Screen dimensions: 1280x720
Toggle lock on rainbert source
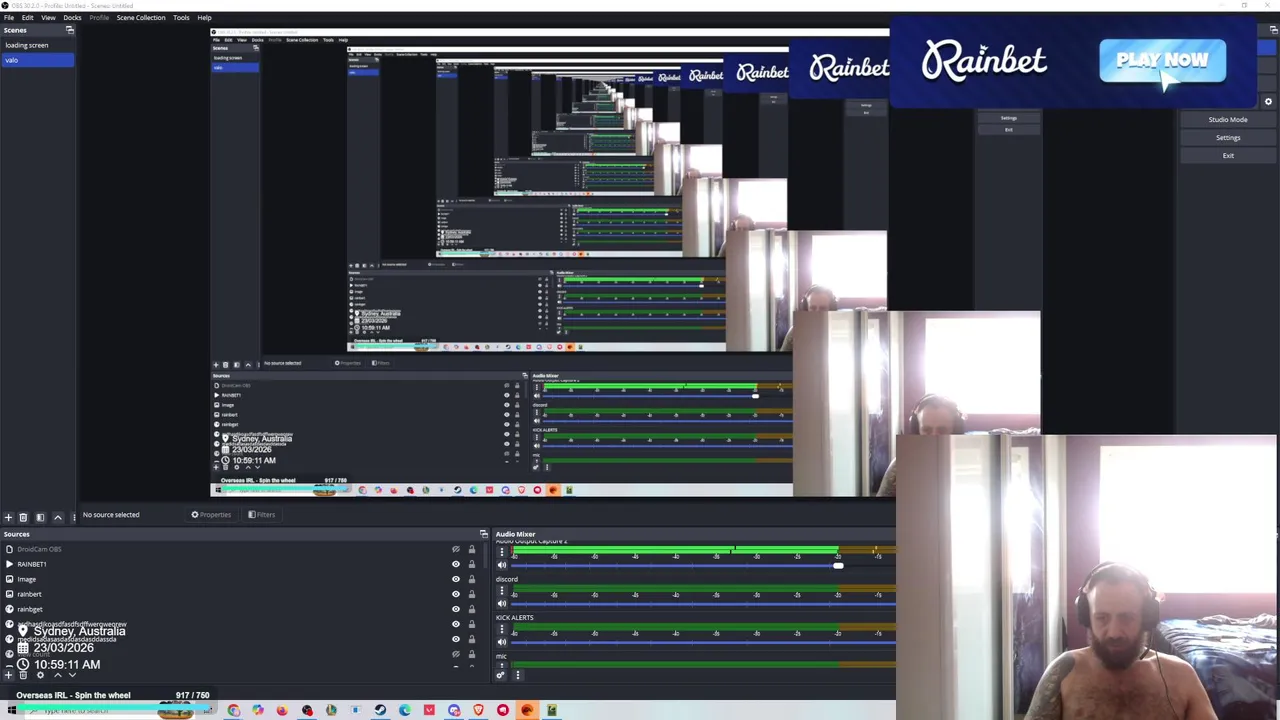472,594
